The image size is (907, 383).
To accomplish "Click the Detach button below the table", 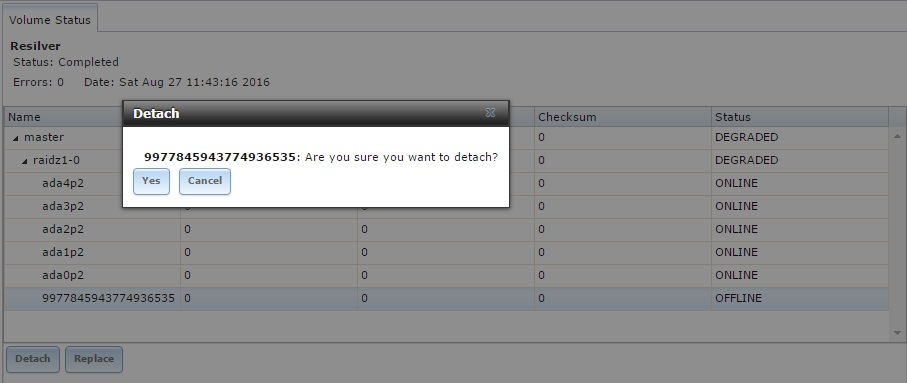I will [32, 359].
